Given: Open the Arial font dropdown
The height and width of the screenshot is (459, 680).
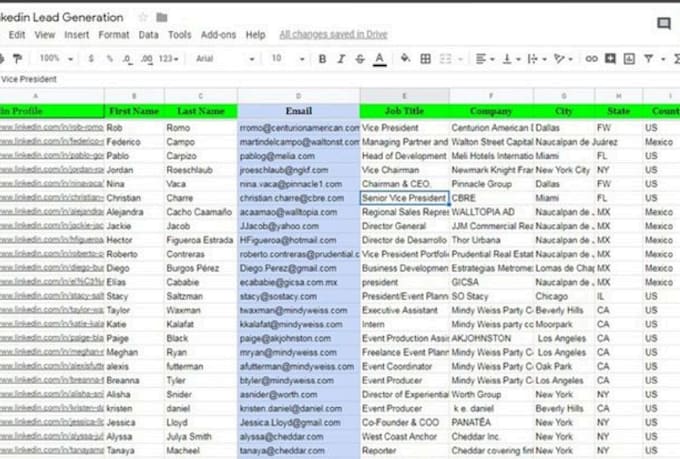Looking at the screenshot, I should (225, 59).
